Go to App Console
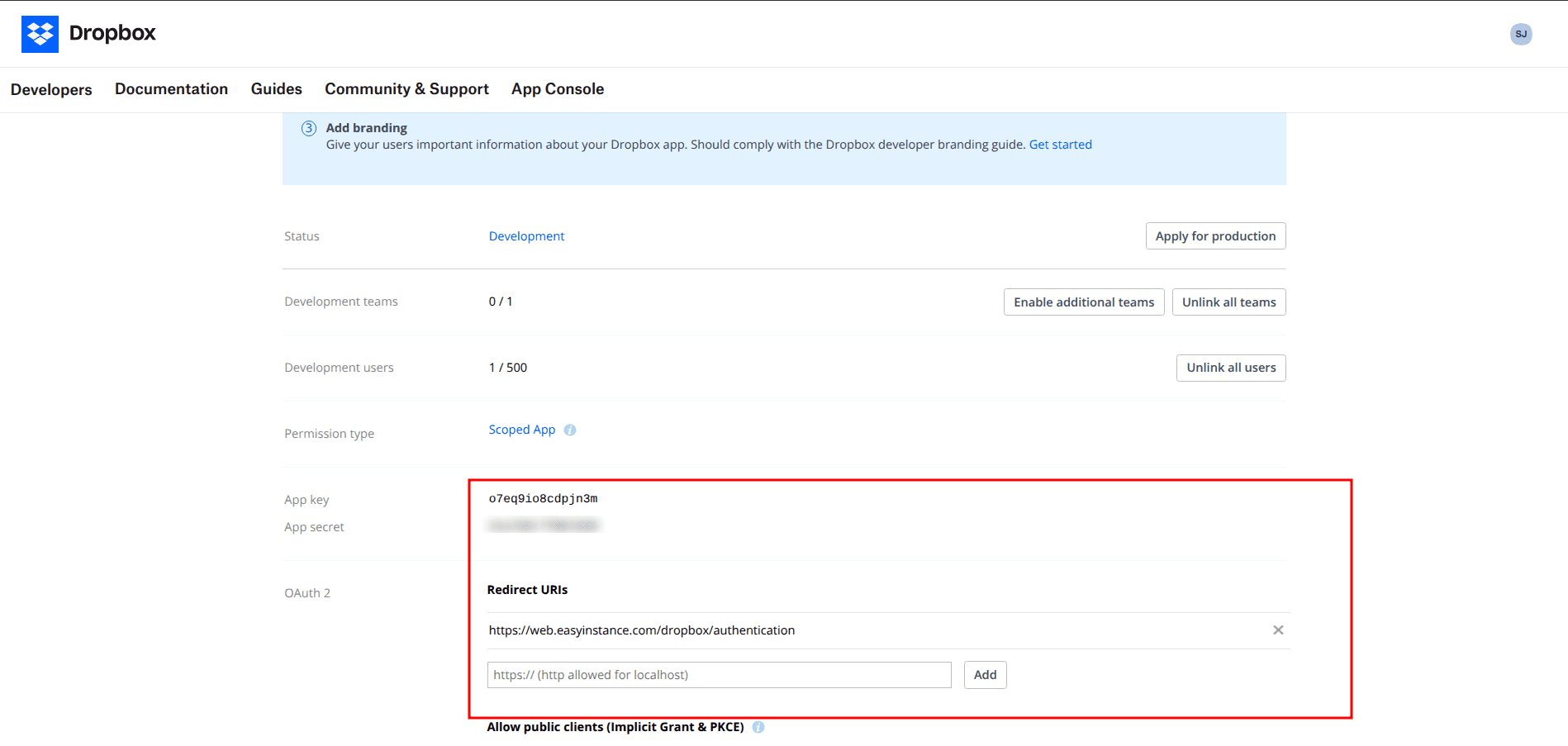 click(558, 89)
